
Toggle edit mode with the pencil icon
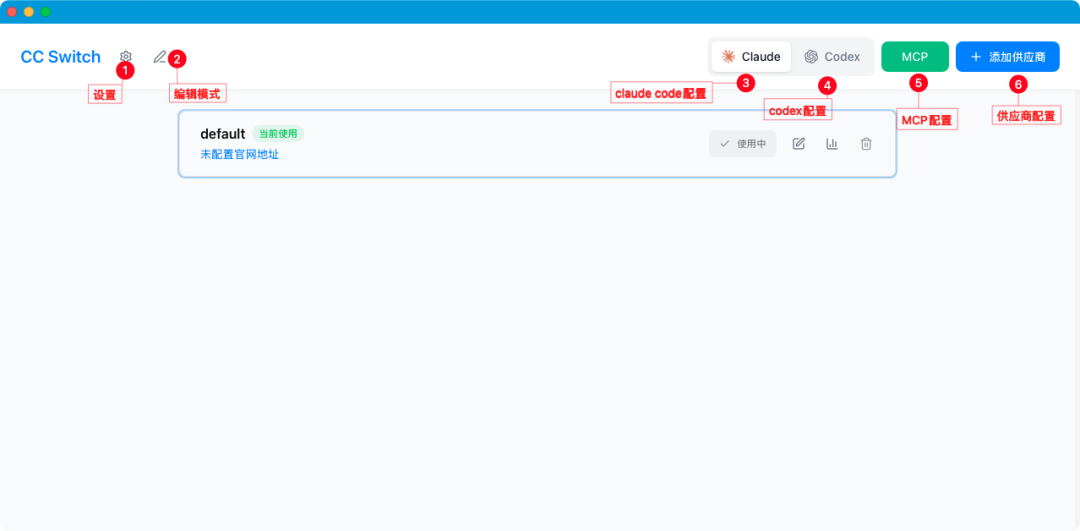[159, 57]
